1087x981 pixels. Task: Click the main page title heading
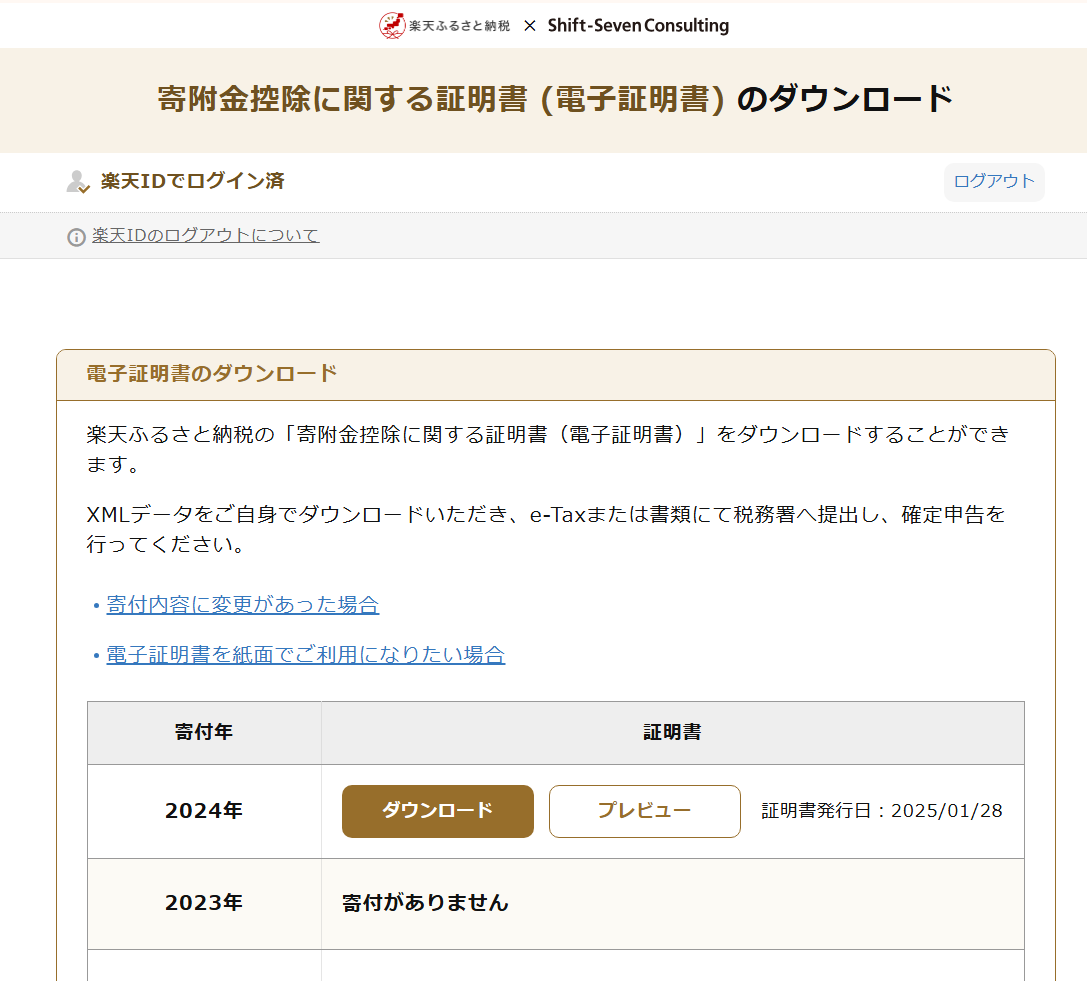pyautogui.click(x=555, y=100)
